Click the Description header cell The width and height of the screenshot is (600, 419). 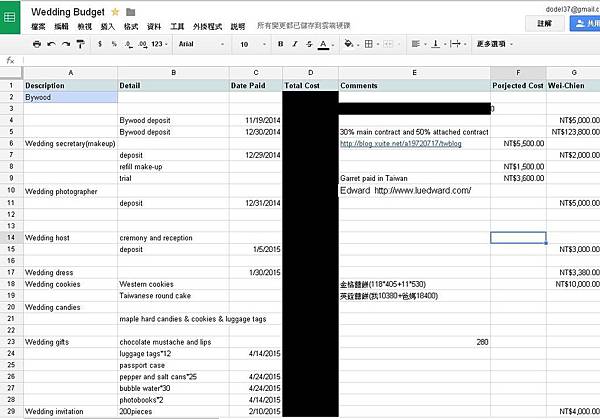pos(70,85)
